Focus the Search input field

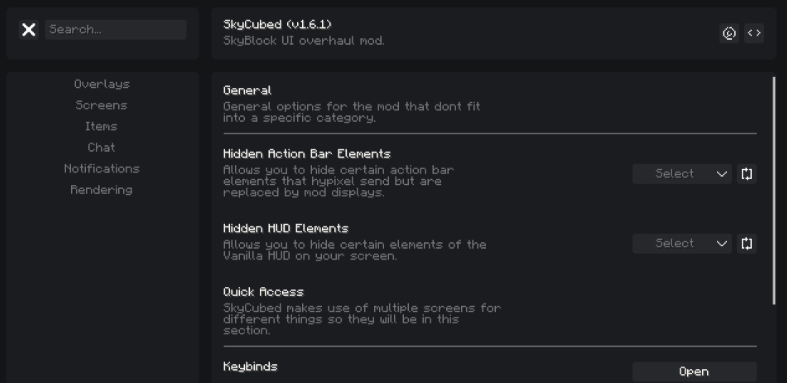(x=115, y=30)
